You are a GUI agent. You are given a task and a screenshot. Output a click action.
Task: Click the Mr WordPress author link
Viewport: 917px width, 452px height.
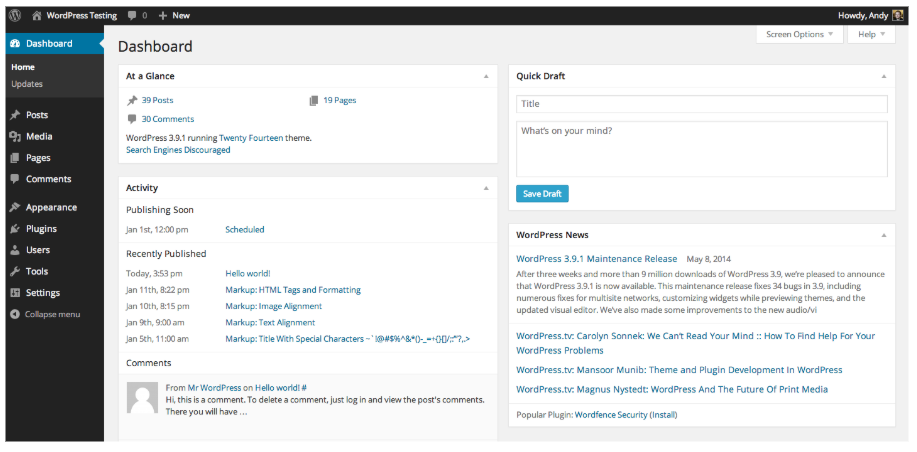(214, 388)
